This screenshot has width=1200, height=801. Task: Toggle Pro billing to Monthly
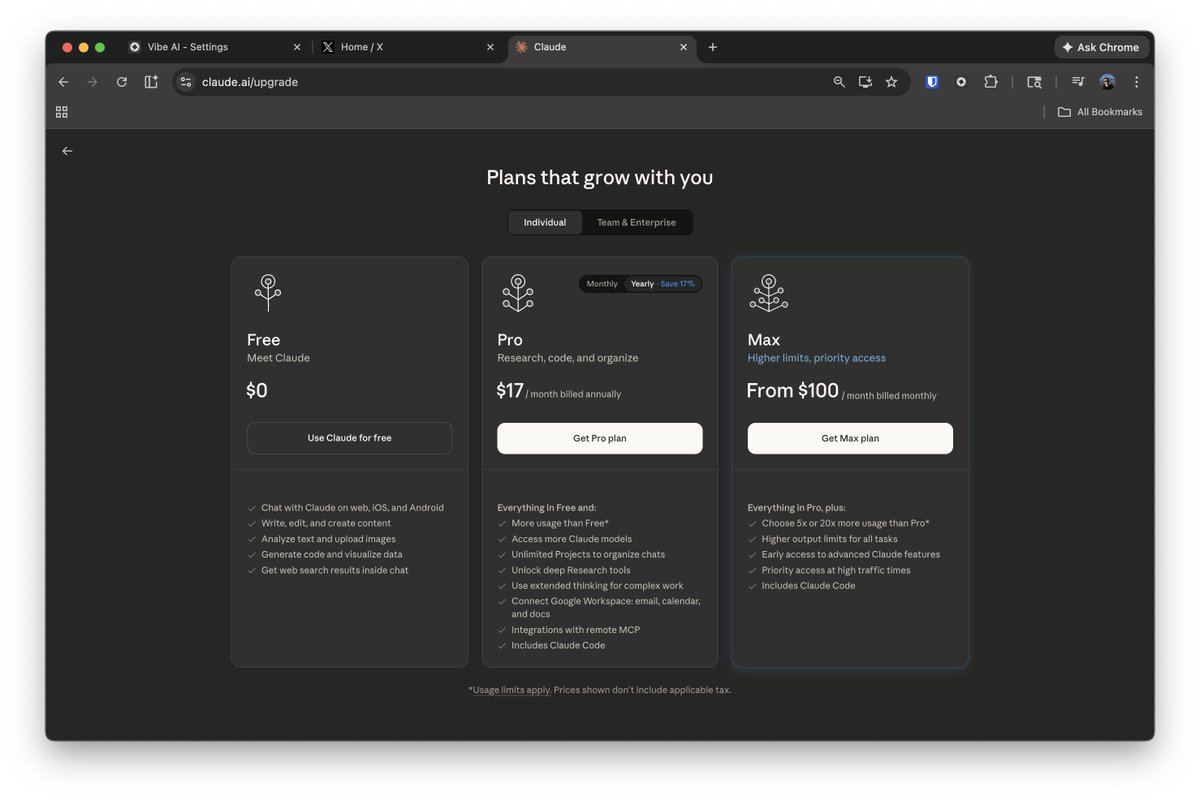(602, 284)
